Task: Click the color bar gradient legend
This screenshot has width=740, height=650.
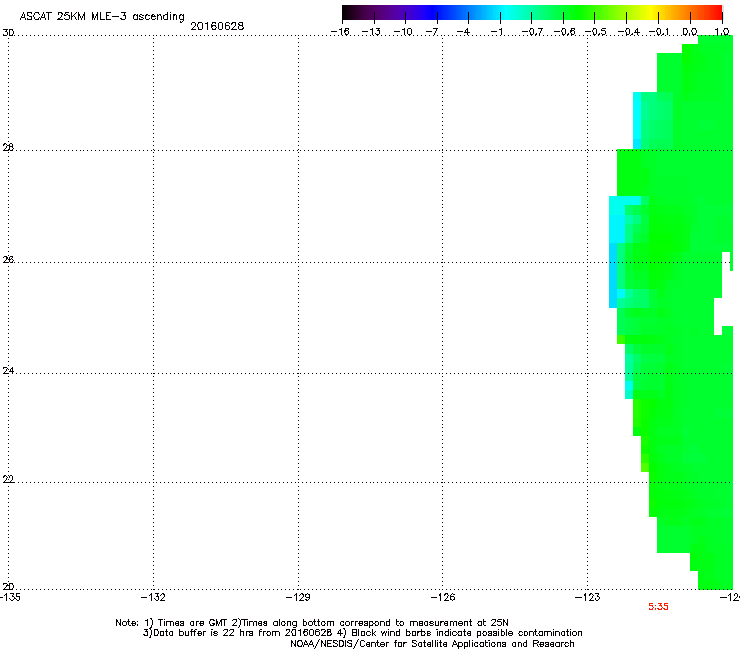Action: coord(532,12)
